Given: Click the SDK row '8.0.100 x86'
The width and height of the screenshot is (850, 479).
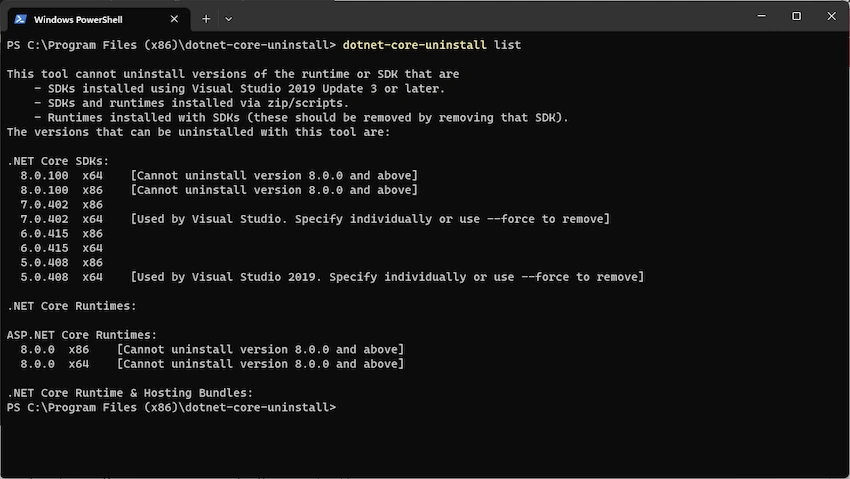Looking at the screenshot, I should point(219,190).
